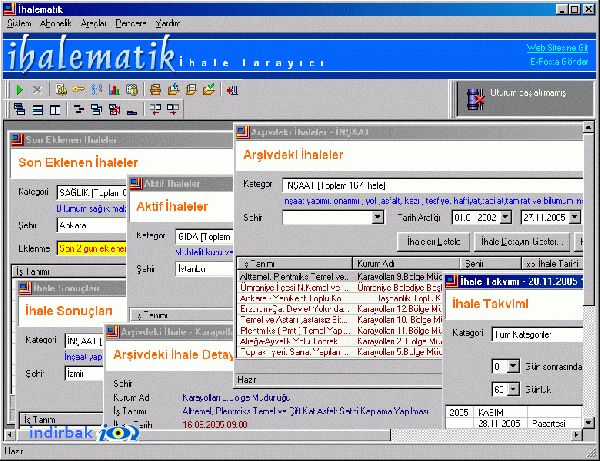Screen dimensions: 600x461
Task: Click the İhale Dosyasını Göster button
Action: pyautogui.click(x=522, y=242)
